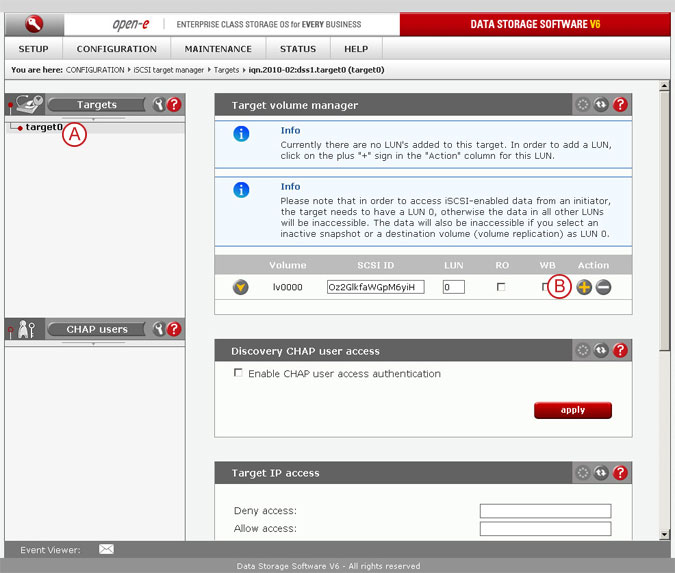675x573 pixels.
Task: Click the CHAP users key icon
Action: [x=26, y=329]
